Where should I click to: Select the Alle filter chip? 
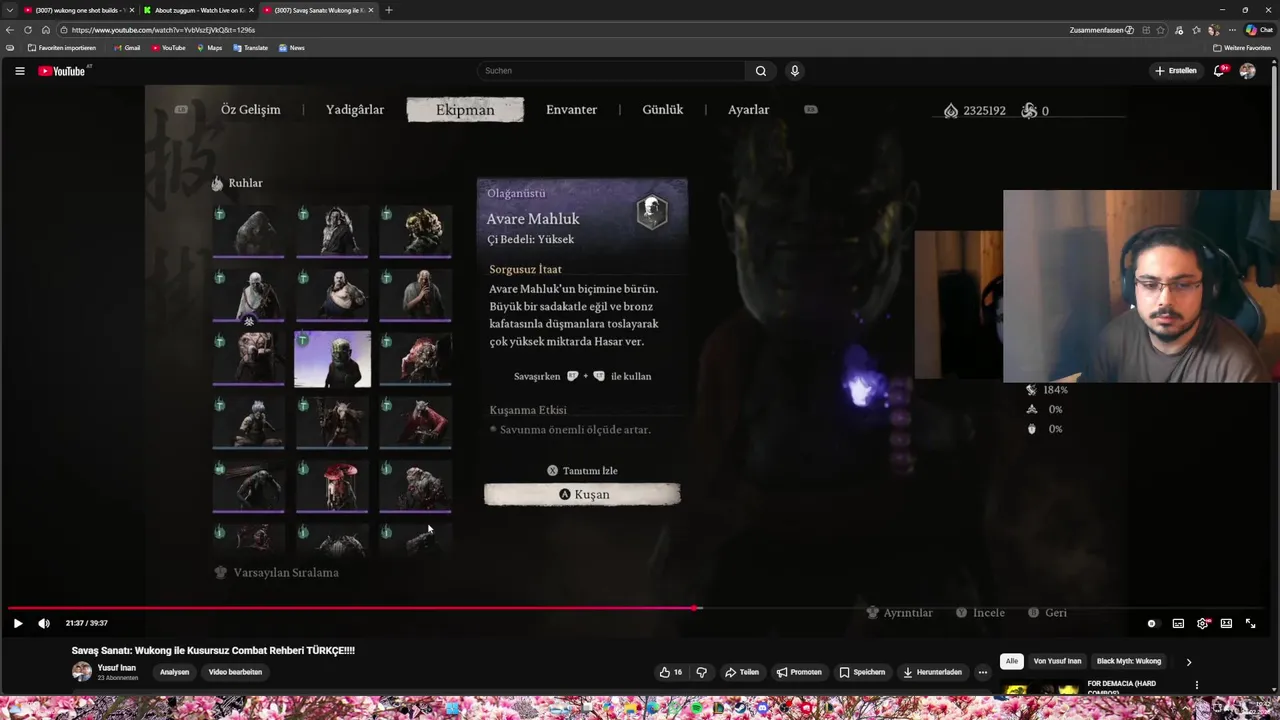coord(1012,661)
